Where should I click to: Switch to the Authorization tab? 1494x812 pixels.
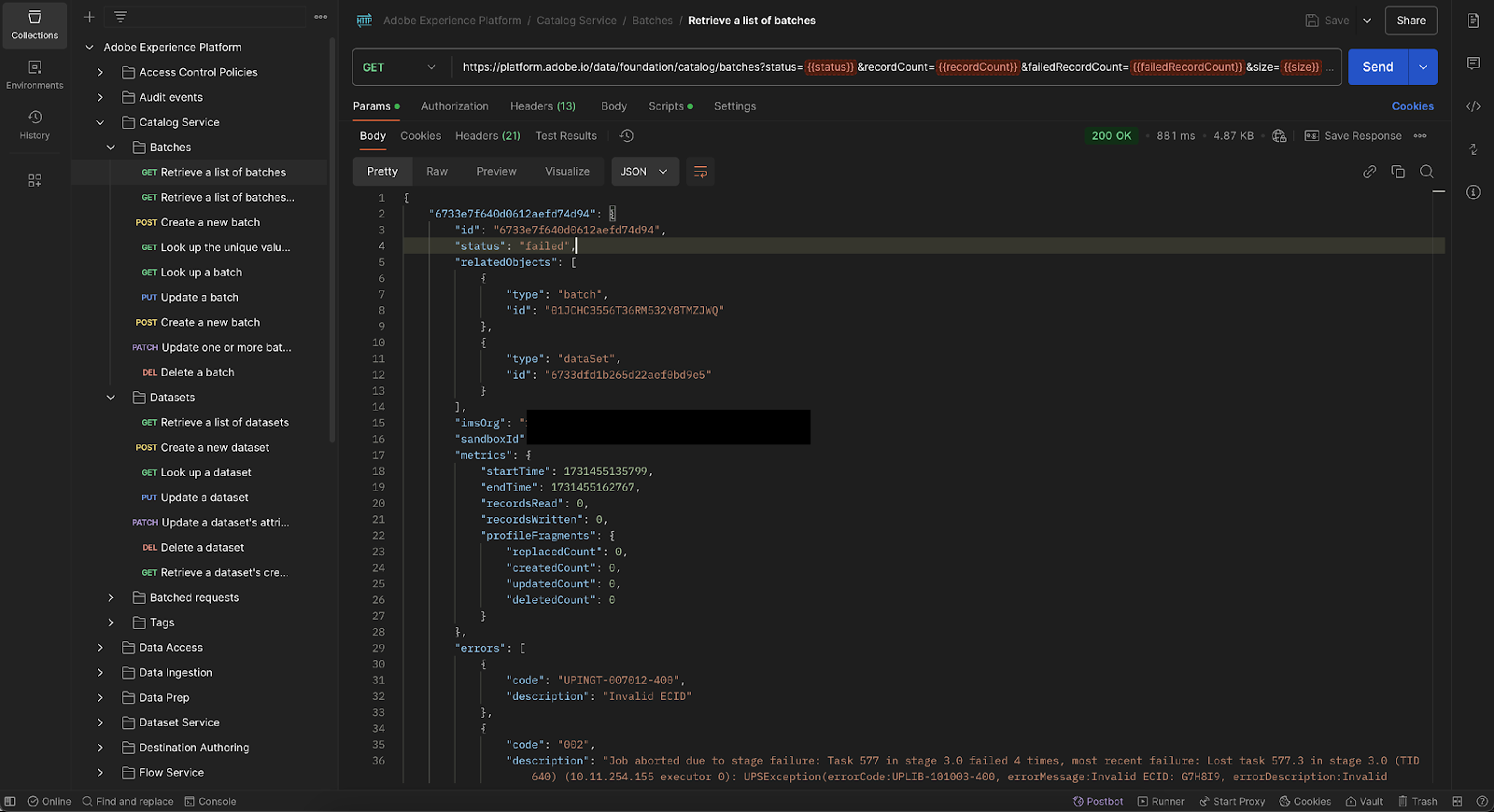455,106
